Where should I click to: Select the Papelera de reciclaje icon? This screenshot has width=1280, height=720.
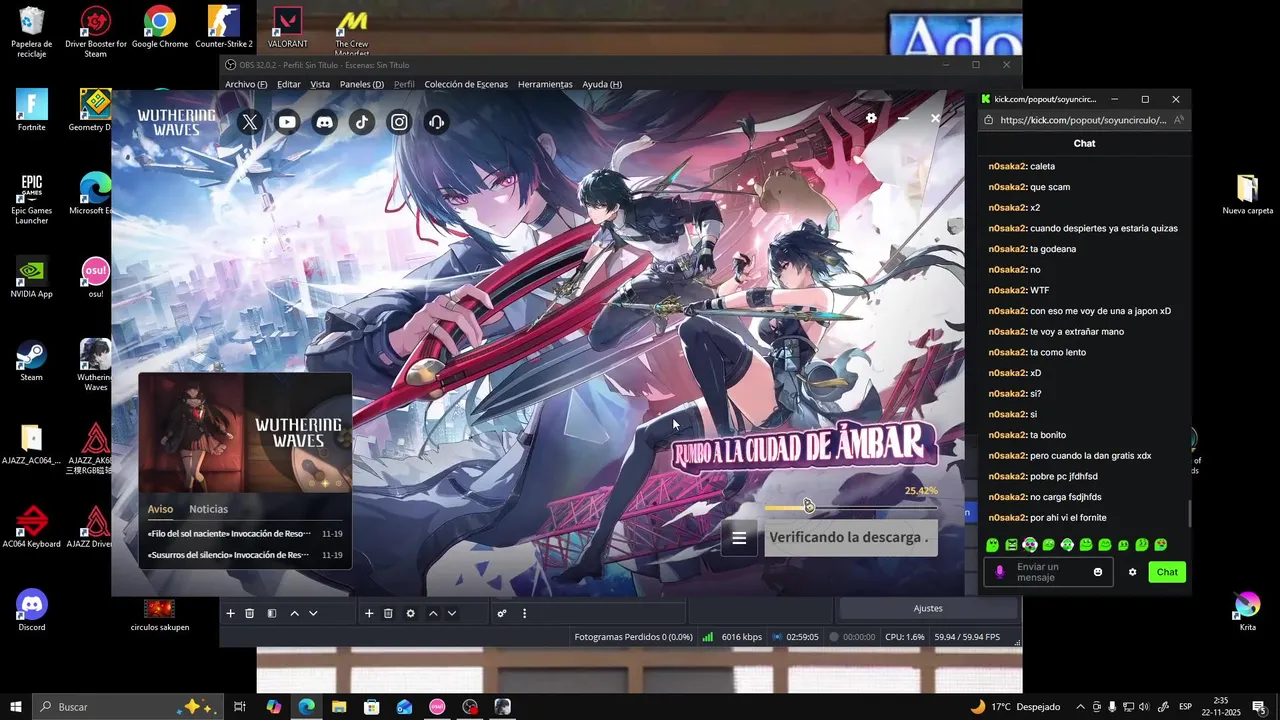32,32
